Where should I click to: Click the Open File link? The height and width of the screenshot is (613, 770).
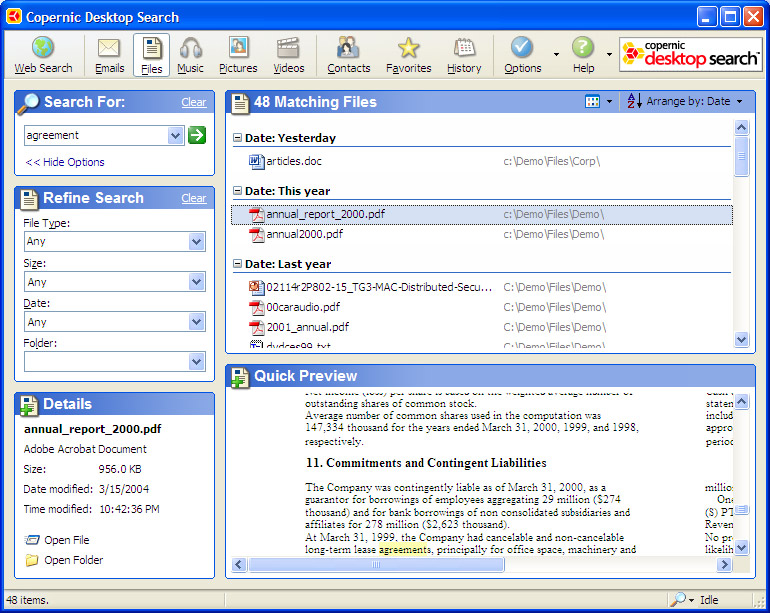[x=67, y=540]
